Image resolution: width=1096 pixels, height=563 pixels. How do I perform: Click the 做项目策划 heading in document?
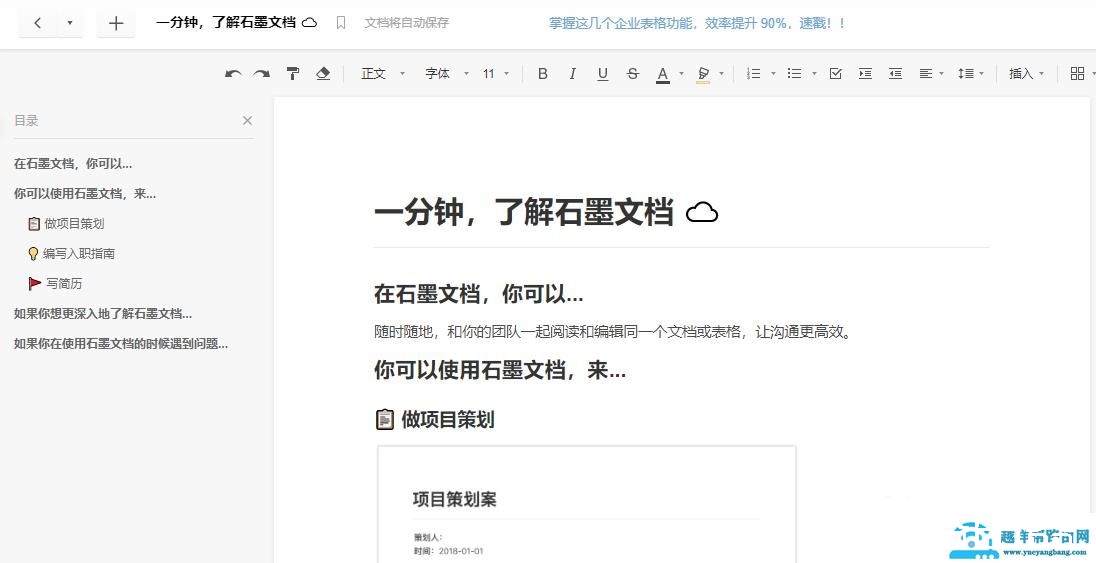coord(435,420)
